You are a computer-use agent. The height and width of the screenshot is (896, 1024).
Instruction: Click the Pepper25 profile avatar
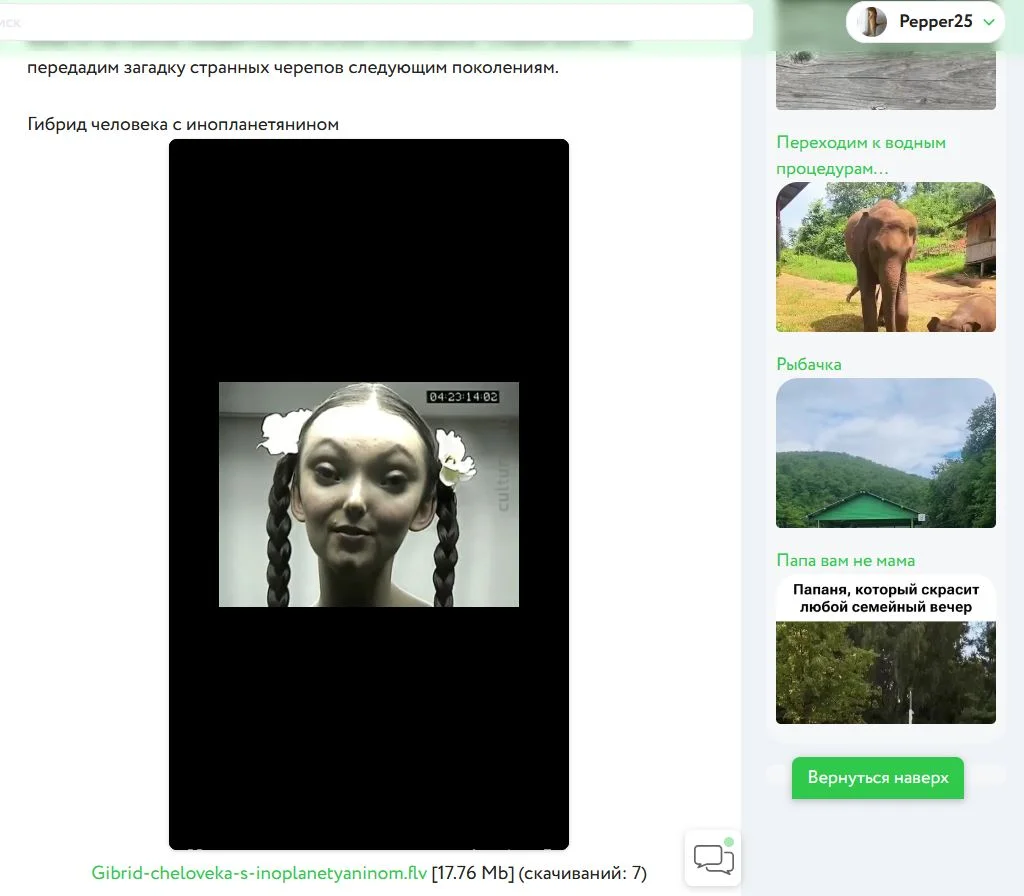pyautogui.click(x=873, y=22)
